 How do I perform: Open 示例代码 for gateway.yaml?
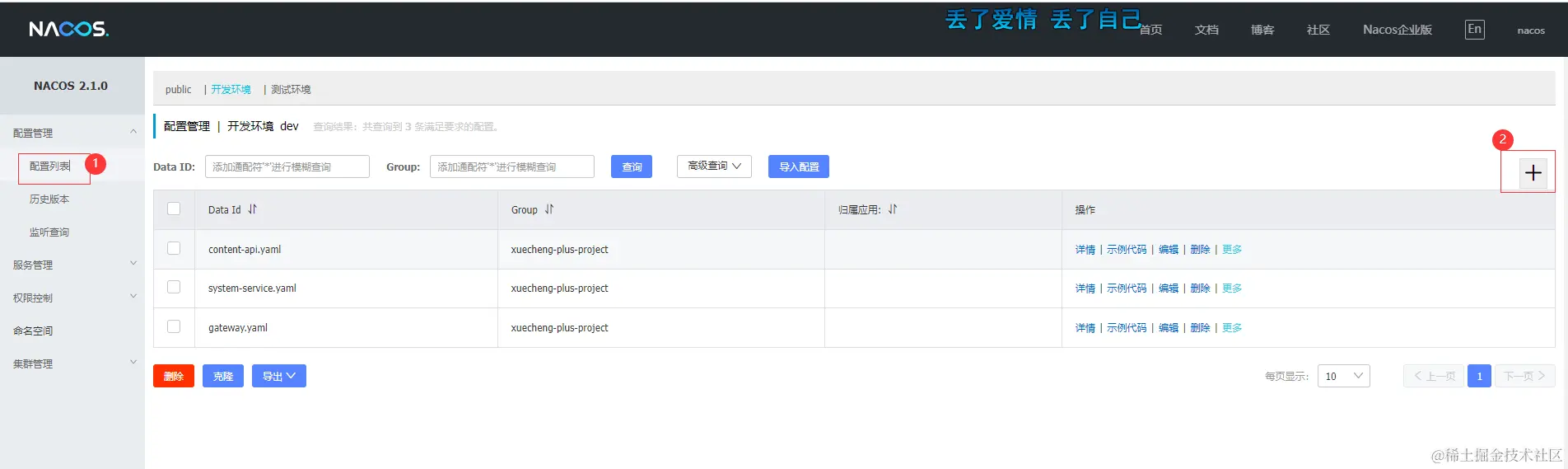[x=1127, y=328]
